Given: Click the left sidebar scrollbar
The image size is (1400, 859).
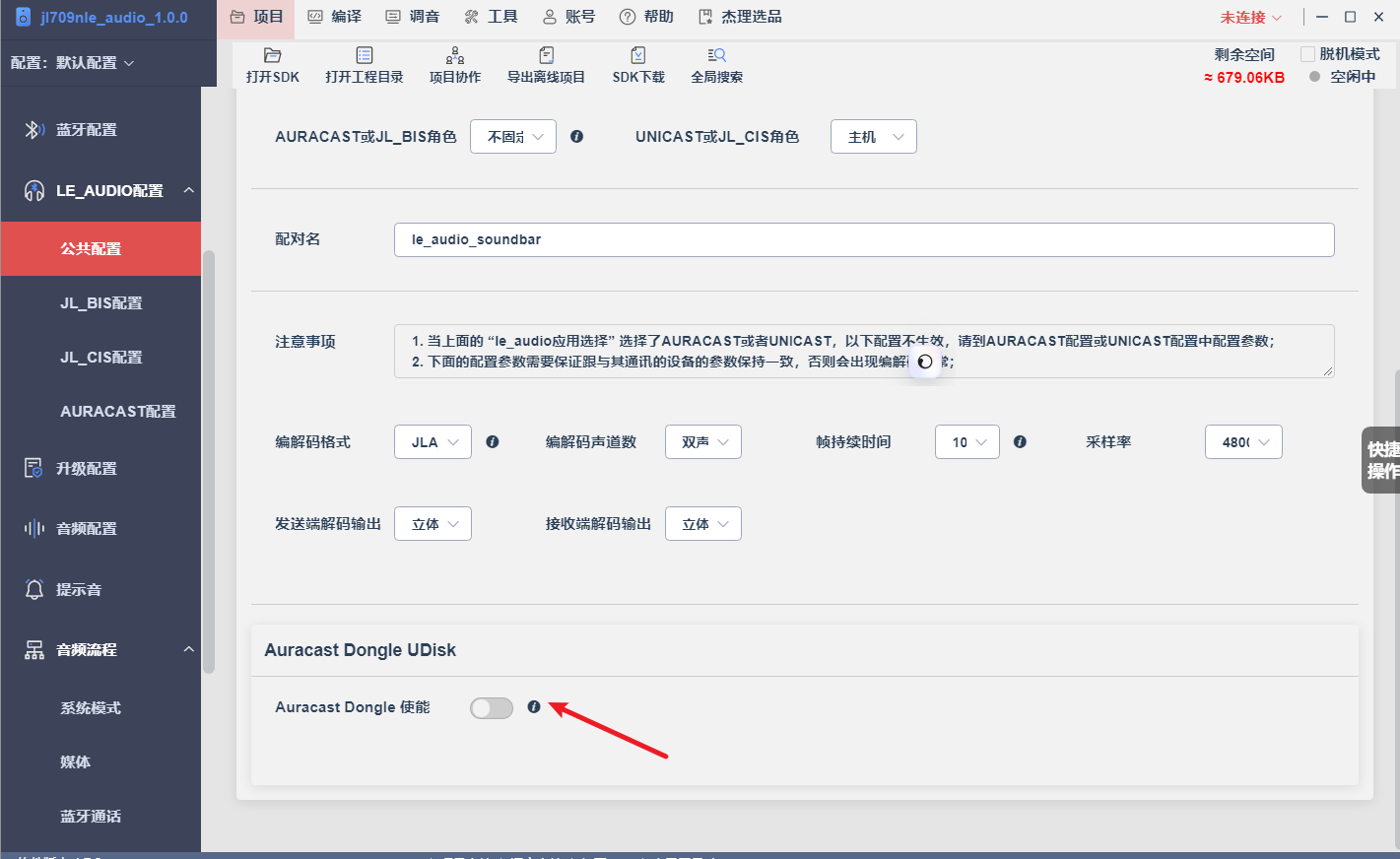Looking at the screenshot, I should (x=208, y=463).
